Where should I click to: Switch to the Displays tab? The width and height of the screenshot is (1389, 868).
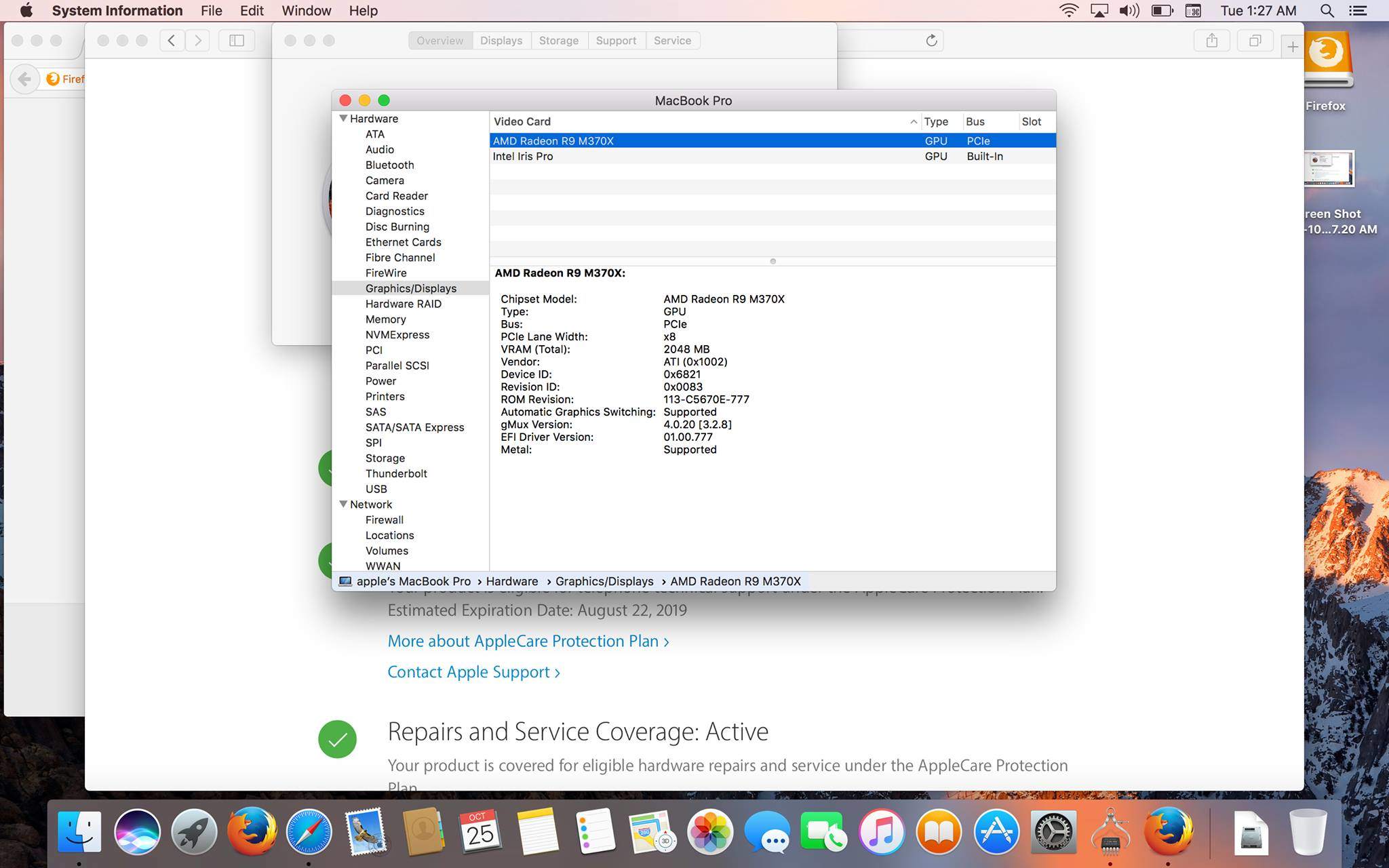click(501, 41)
